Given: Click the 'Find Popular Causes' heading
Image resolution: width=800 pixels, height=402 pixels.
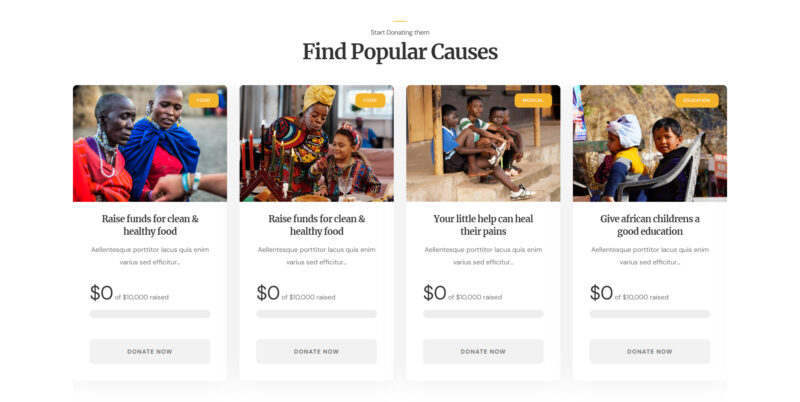Looking at the screenshot, I should pyautogui.click(x=400, y=52).
